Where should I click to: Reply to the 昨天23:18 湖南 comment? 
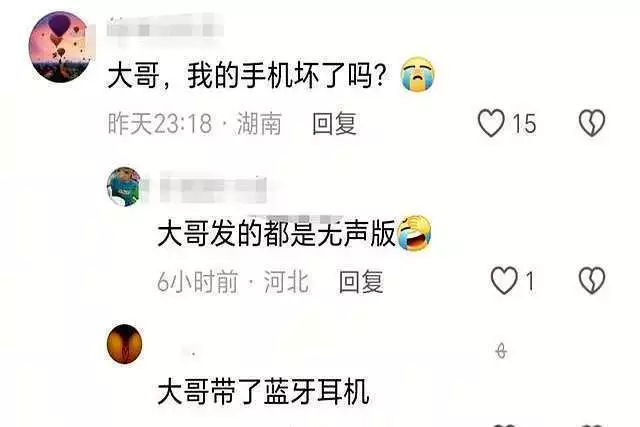[x=334, y=124]
